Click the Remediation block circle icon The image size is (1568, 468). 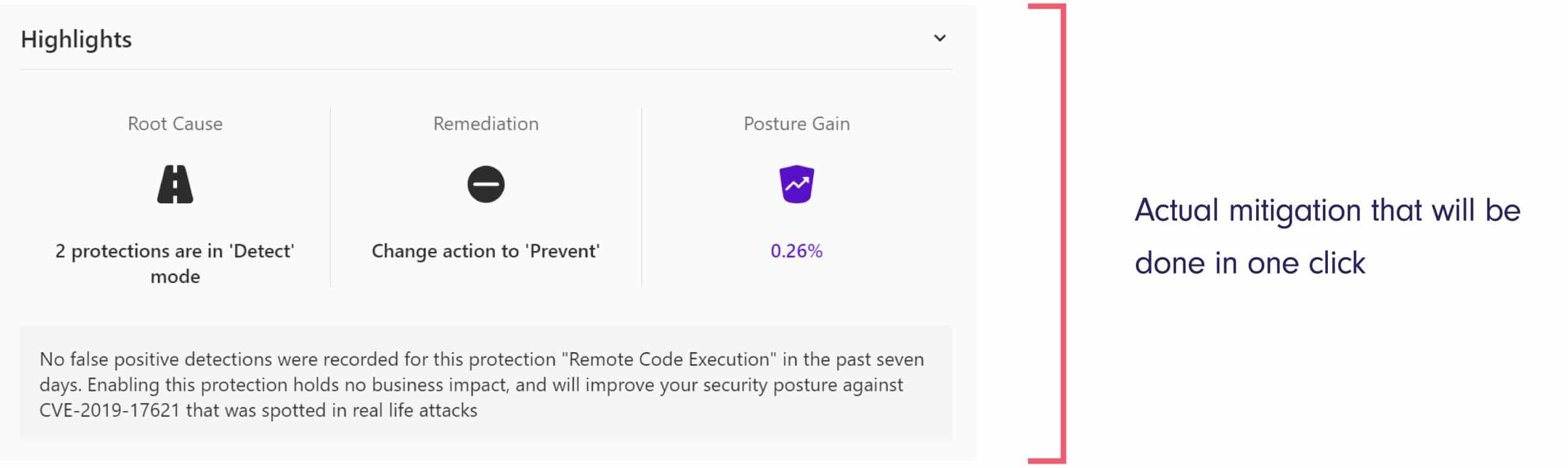[486, 184]
